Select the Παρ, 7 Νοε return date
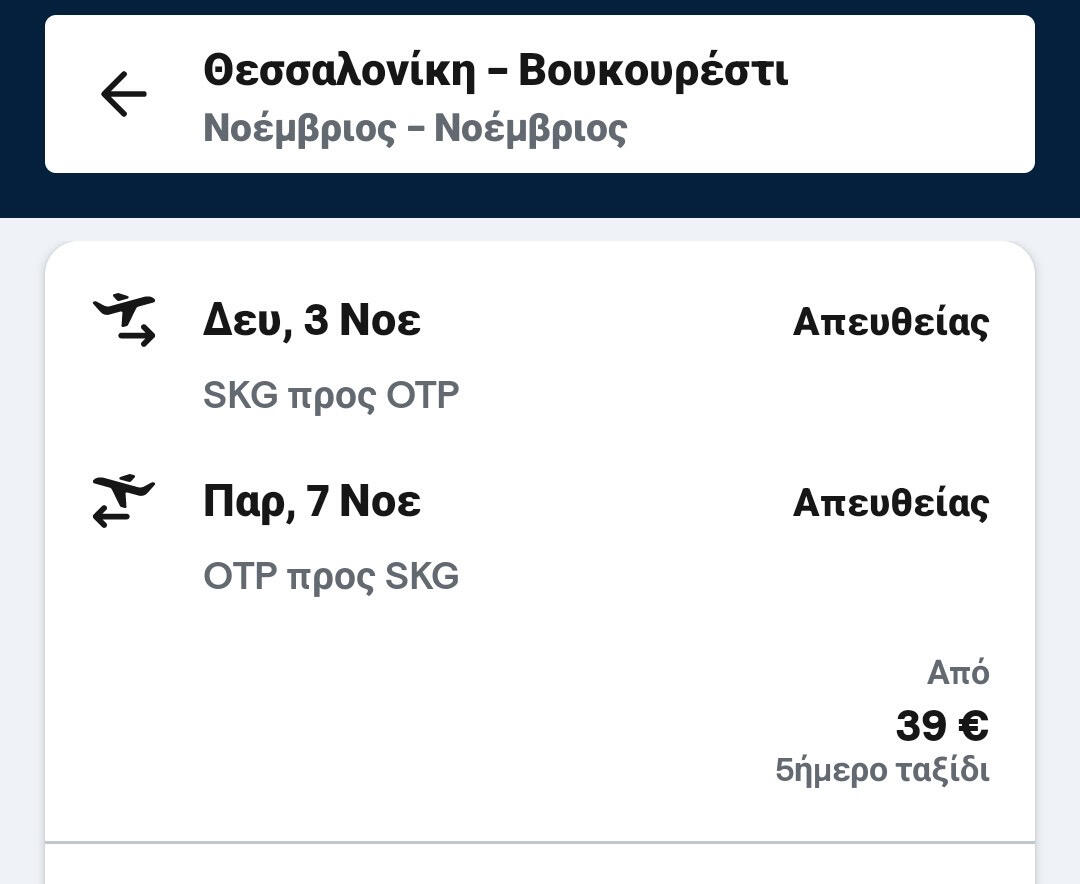 pyautogui.click(x=311, y=502)
